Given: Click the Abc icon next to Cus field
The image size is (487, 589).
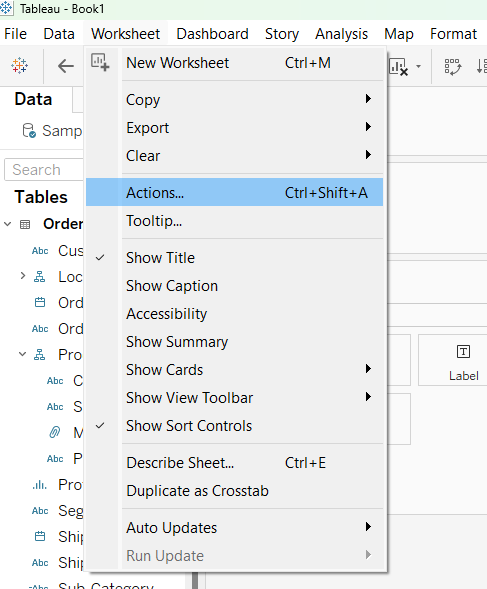Looking at the screenshot, I should pos(40,251).
